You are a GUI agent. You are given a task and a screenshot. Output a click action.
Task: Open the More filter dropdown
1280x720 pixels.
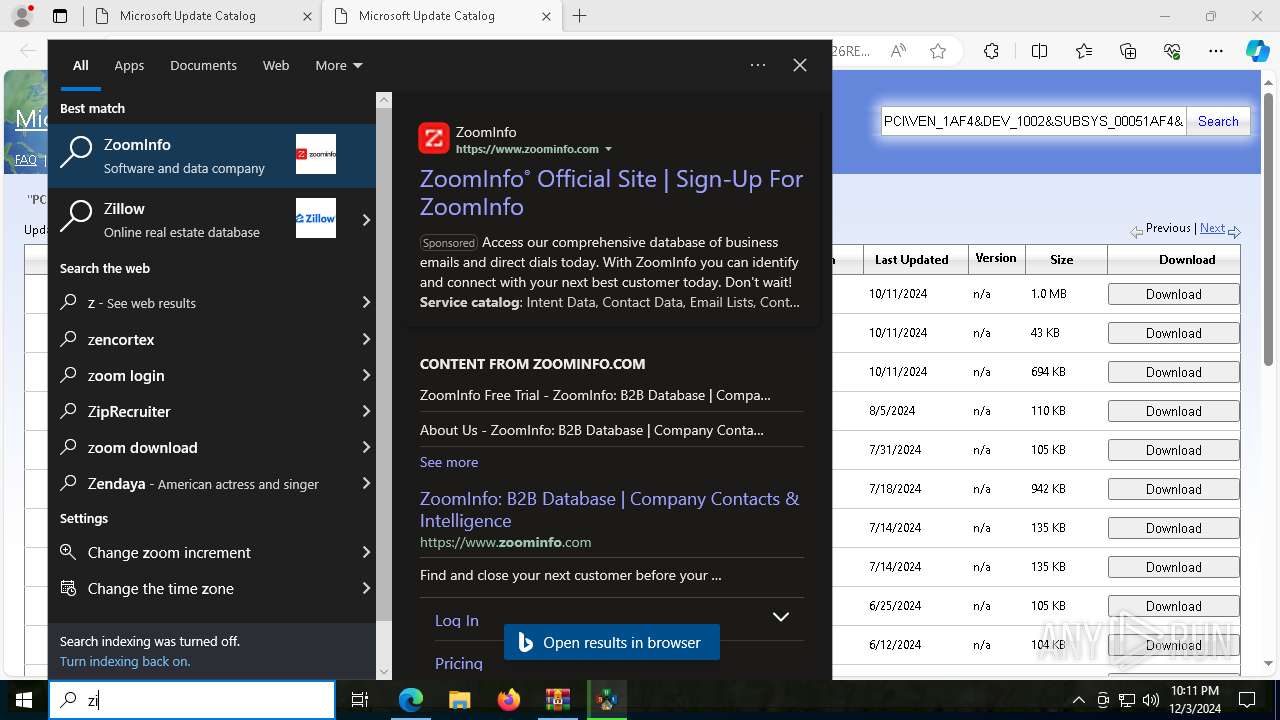click(338, 65)
